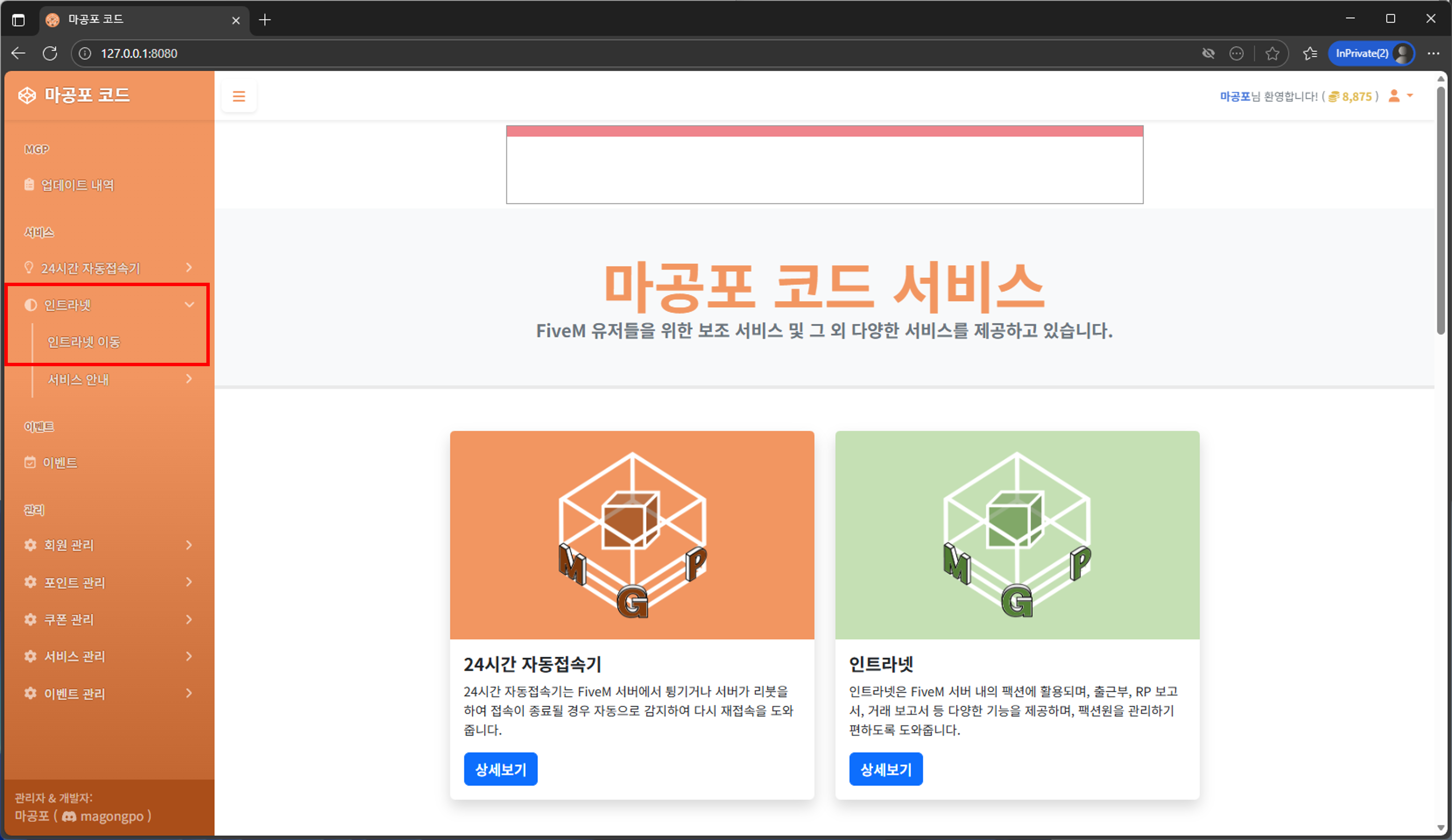Click the coin icon beside 8,875 points
This screenshot has height=840, width=1452.
1334,96
